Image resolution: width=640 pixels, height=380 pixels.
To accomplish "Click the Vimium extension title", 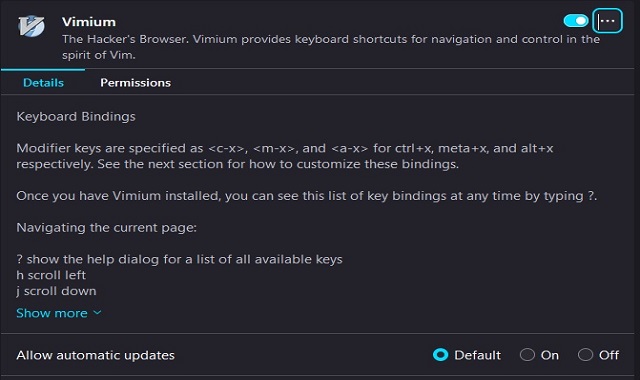I will [x=89, y=22].
